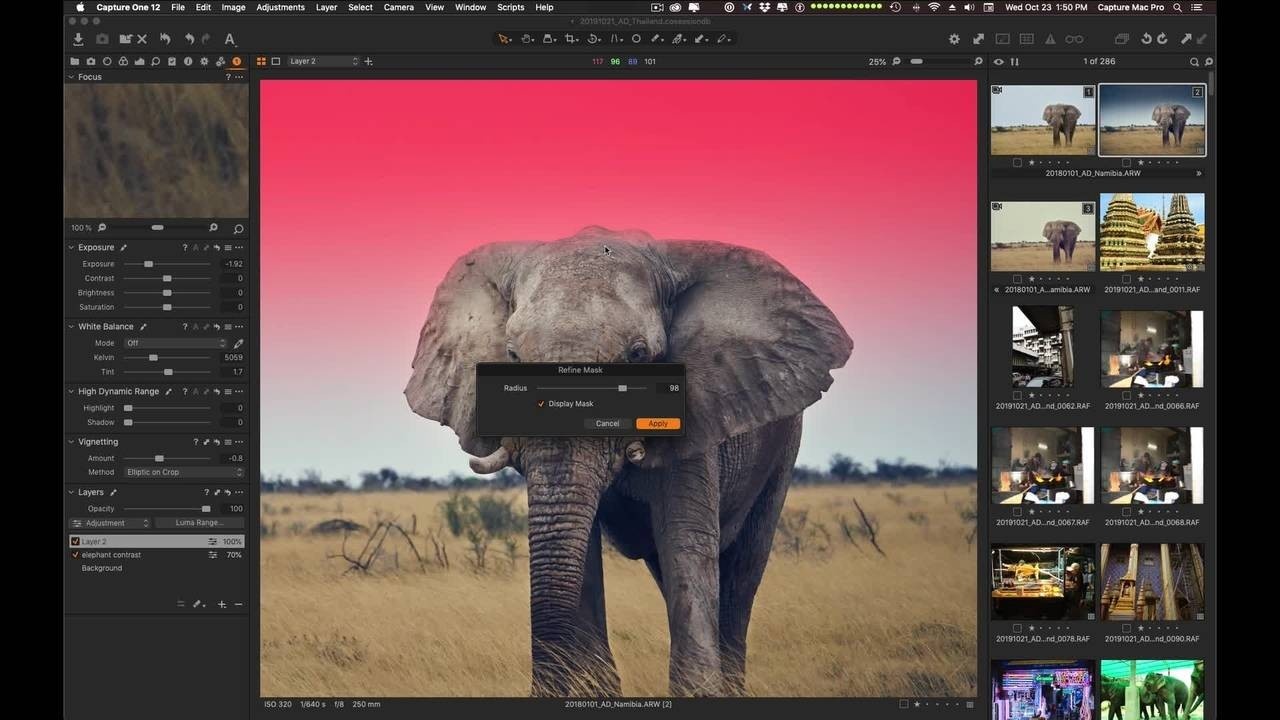Screen dimensions: 1280x720
Task: Select the Crop tool
Action: pyautogui.click(x=571, y=39)
